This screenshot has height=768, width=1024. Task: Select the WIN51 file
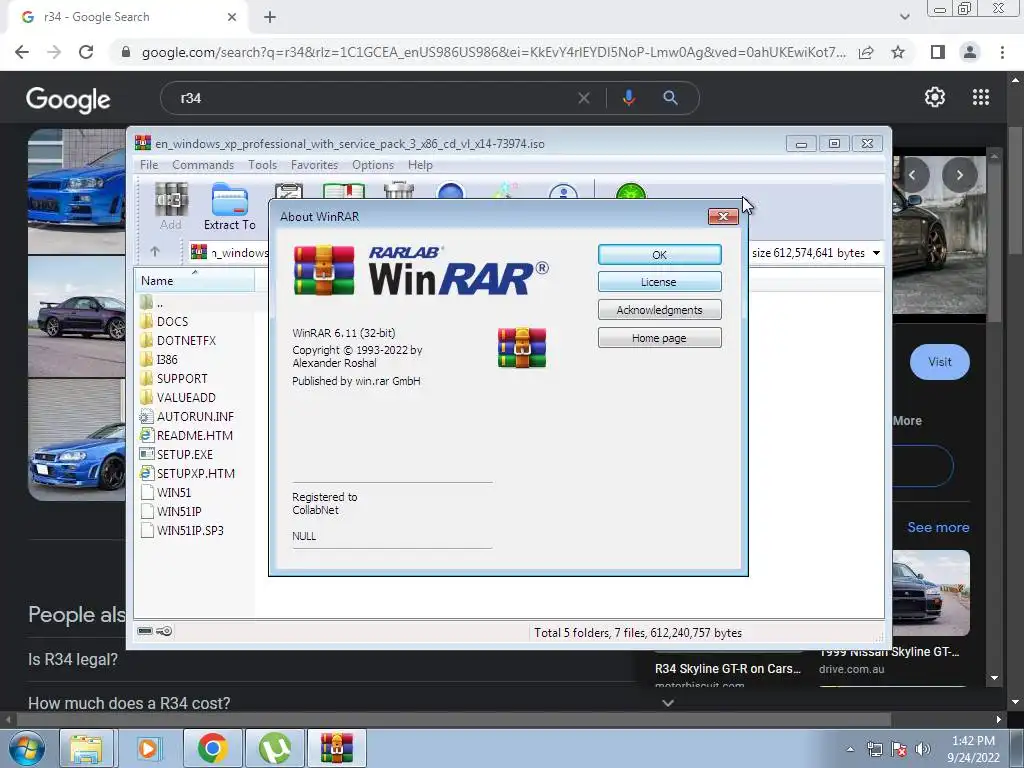coord(174,492)
